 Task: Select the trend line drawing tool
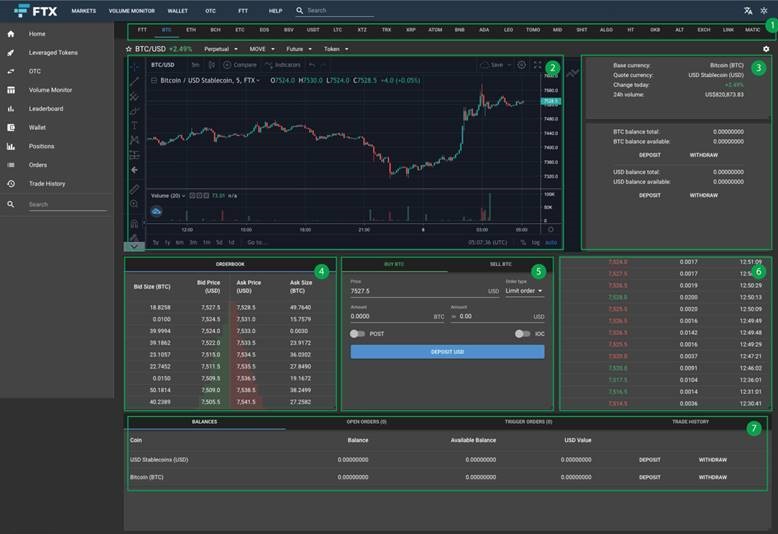[134, 81]
